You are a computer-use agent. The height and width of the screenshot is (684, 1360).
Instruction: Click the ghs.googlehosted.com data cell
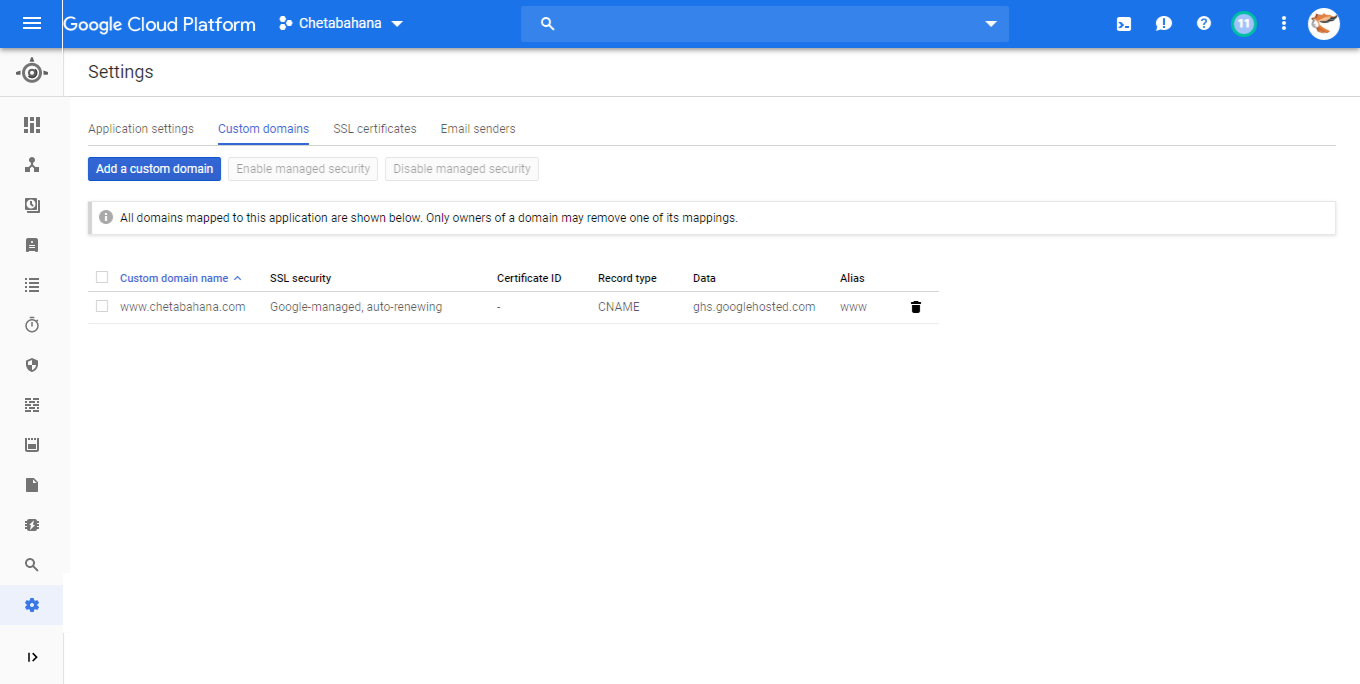(754, 307)
